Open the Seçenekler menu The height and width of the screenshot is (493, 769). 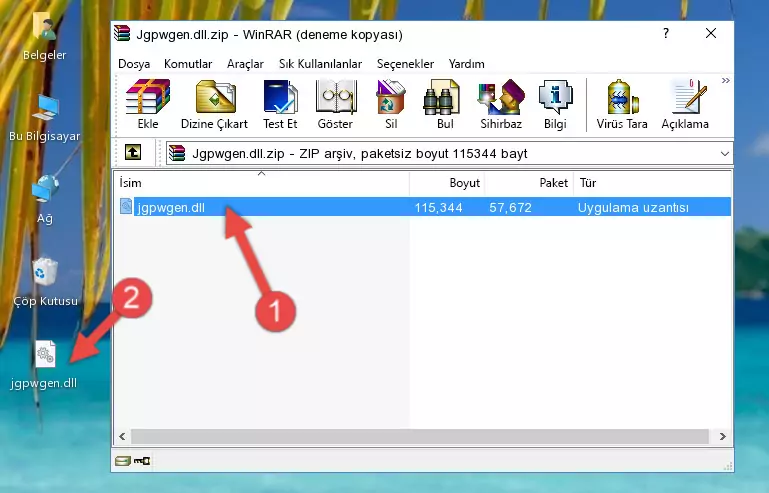[405, 64]
